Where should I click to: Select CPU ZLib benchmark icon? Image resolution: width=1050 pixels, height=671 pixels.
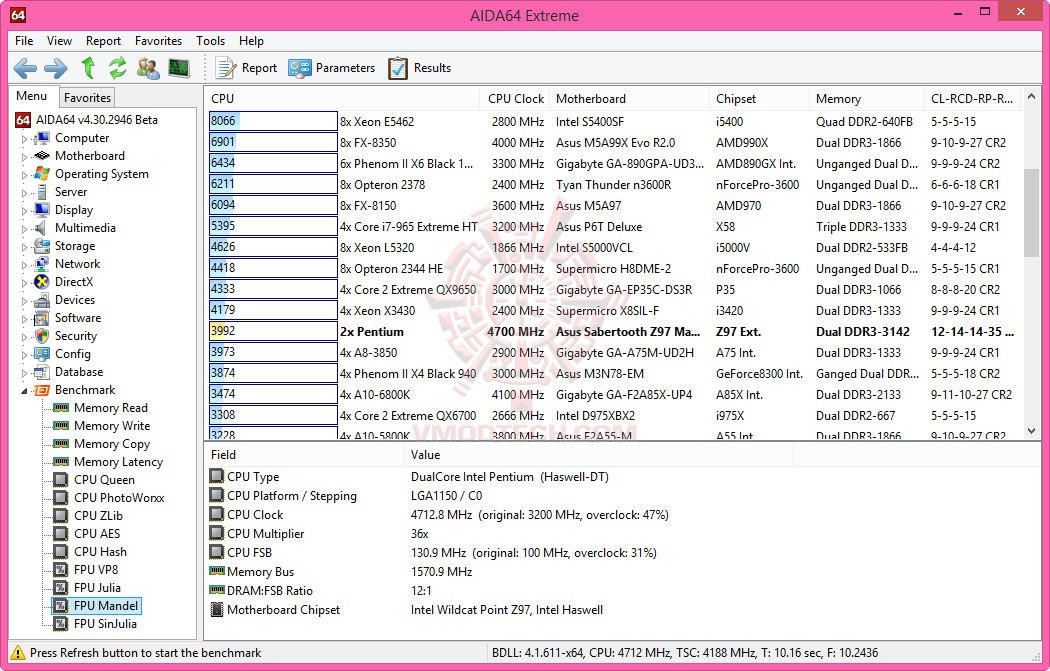[x=61, y=516]
